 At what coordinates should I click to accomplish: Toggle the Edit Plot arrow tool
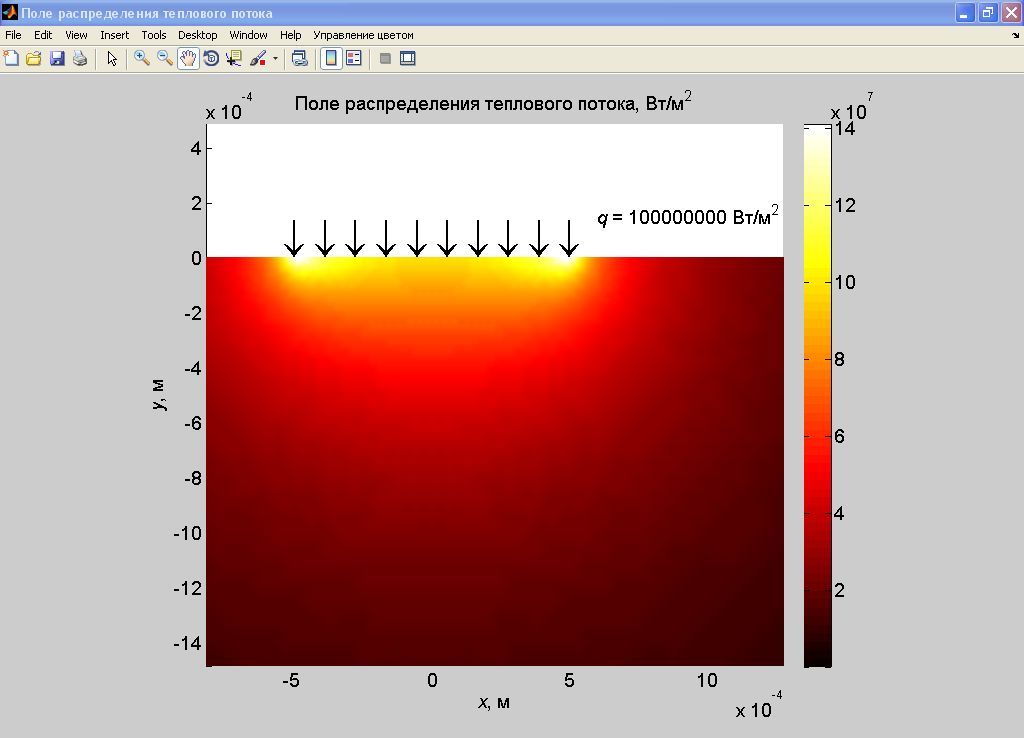tap(112, 59)
